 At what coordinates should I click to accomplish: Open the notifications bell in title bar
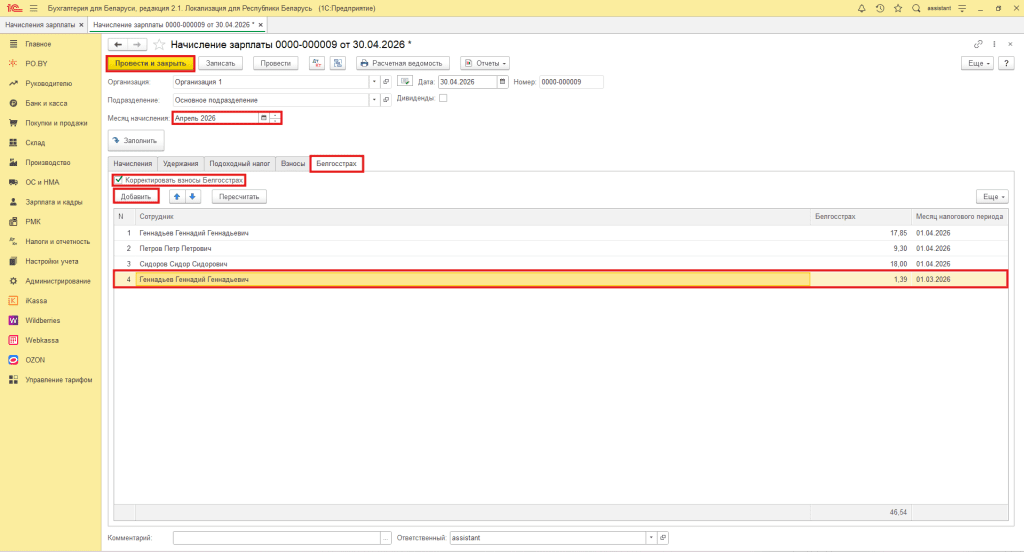pyautogui.click(x=861, y=8)
